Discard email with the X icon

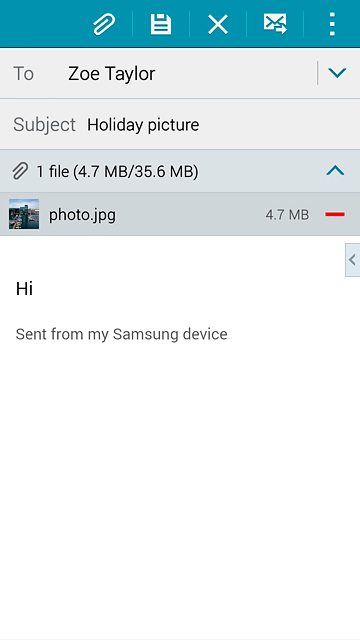coord(218,24)
